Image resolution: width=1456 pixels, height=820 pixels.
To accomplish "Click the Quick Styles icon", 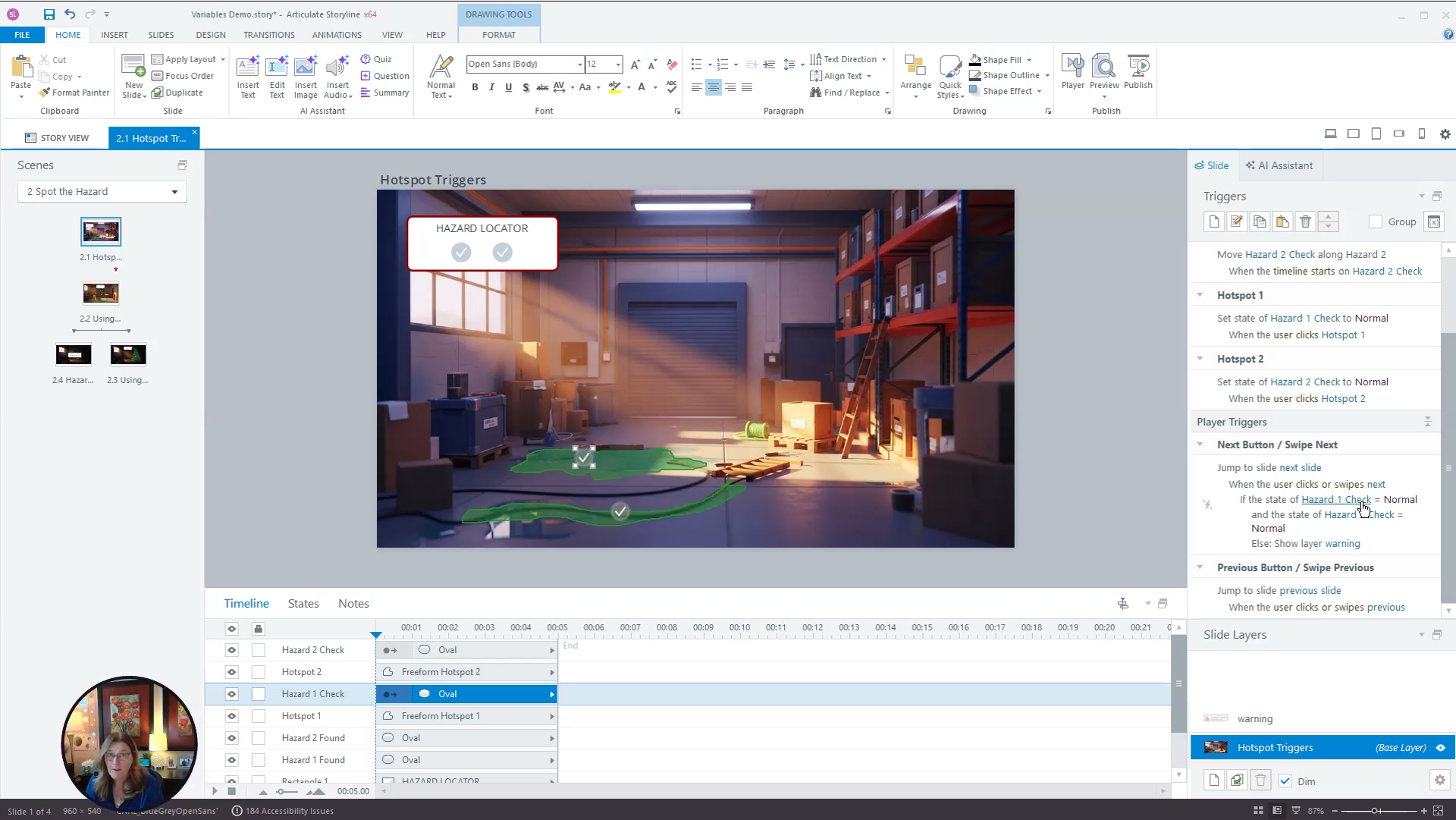I will point(950,68).
